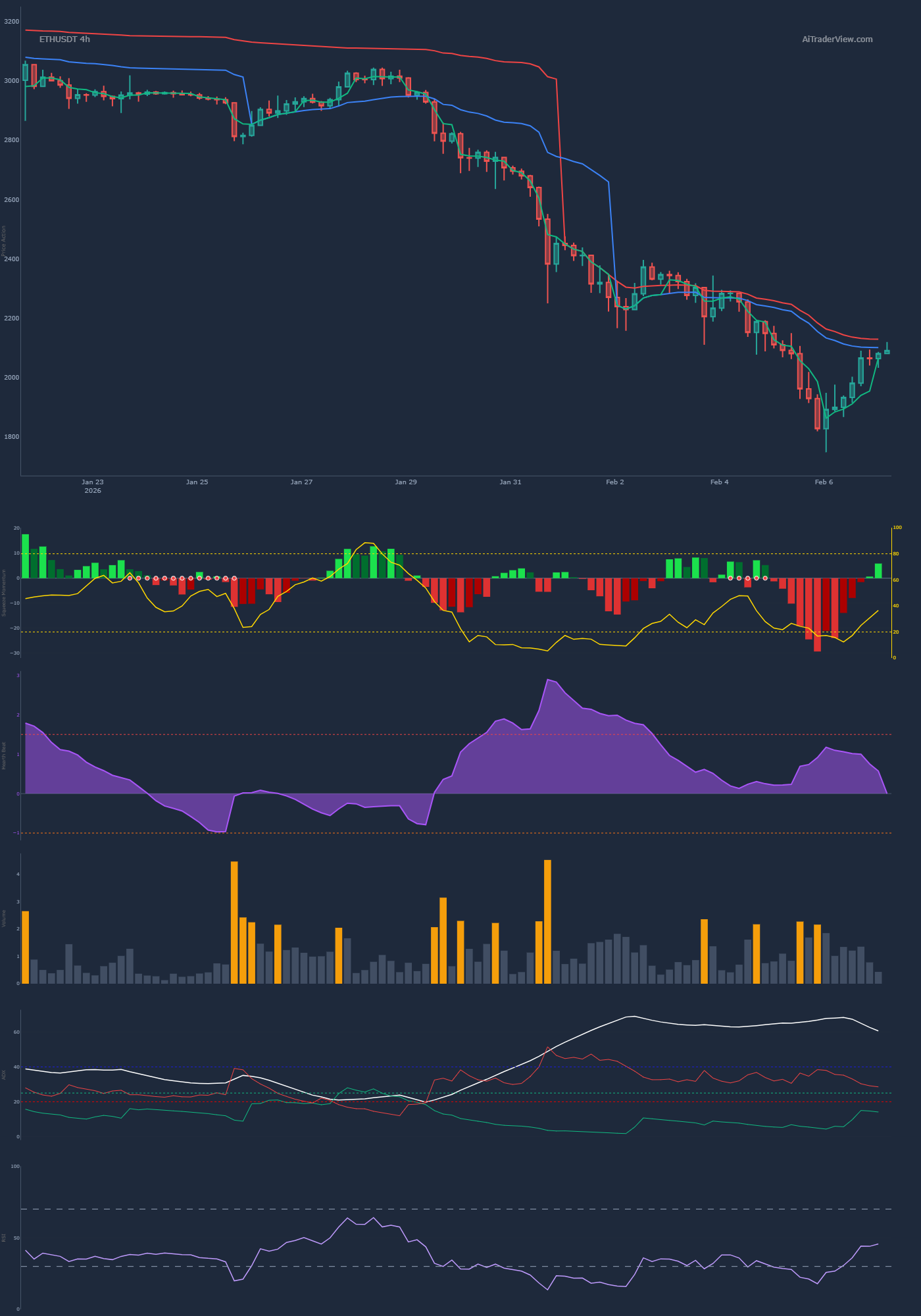921x1316 pixels.
Task: Select the RSI panel axis label
Action: tap(4, 1238)
